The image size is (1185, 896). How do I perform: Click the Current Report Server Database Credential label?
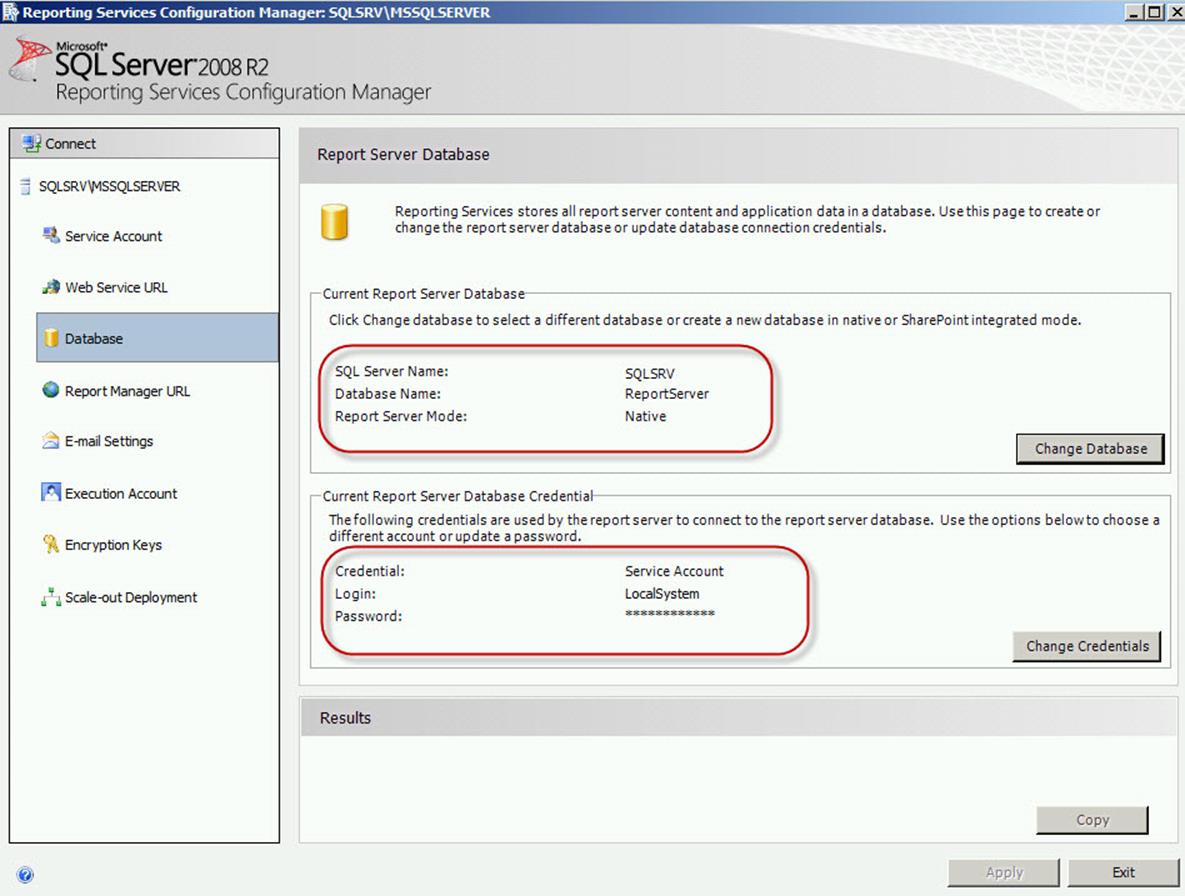[458, 496]
